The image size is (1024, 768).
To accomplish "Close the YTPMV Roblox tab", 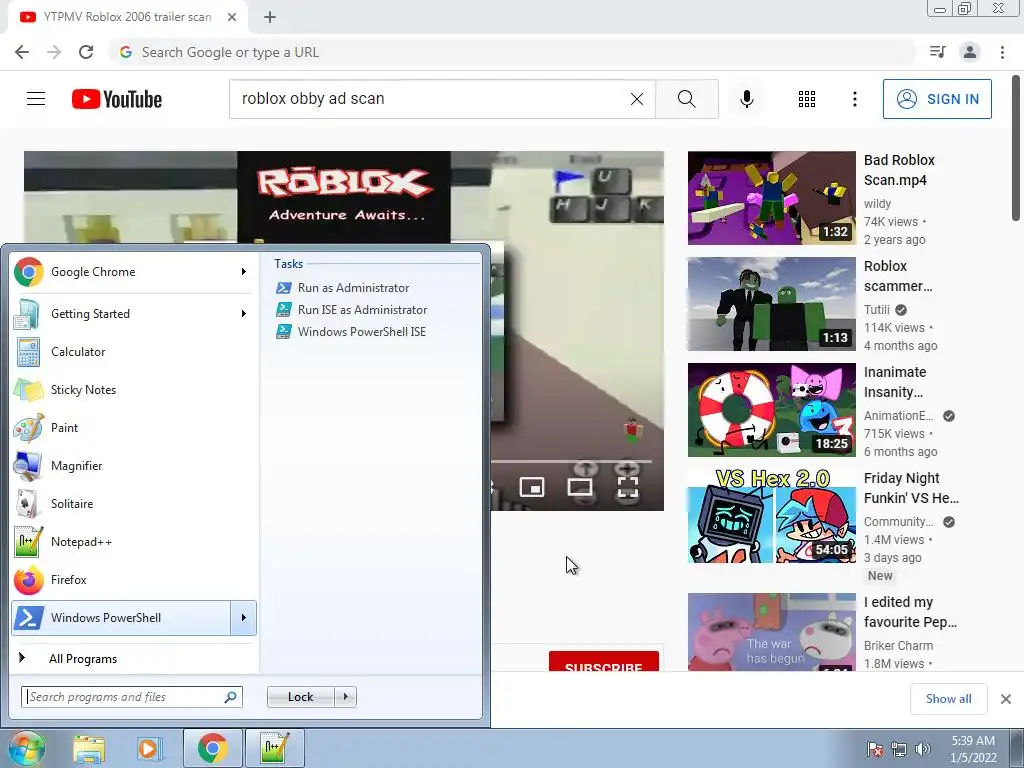I will point(232,18).
